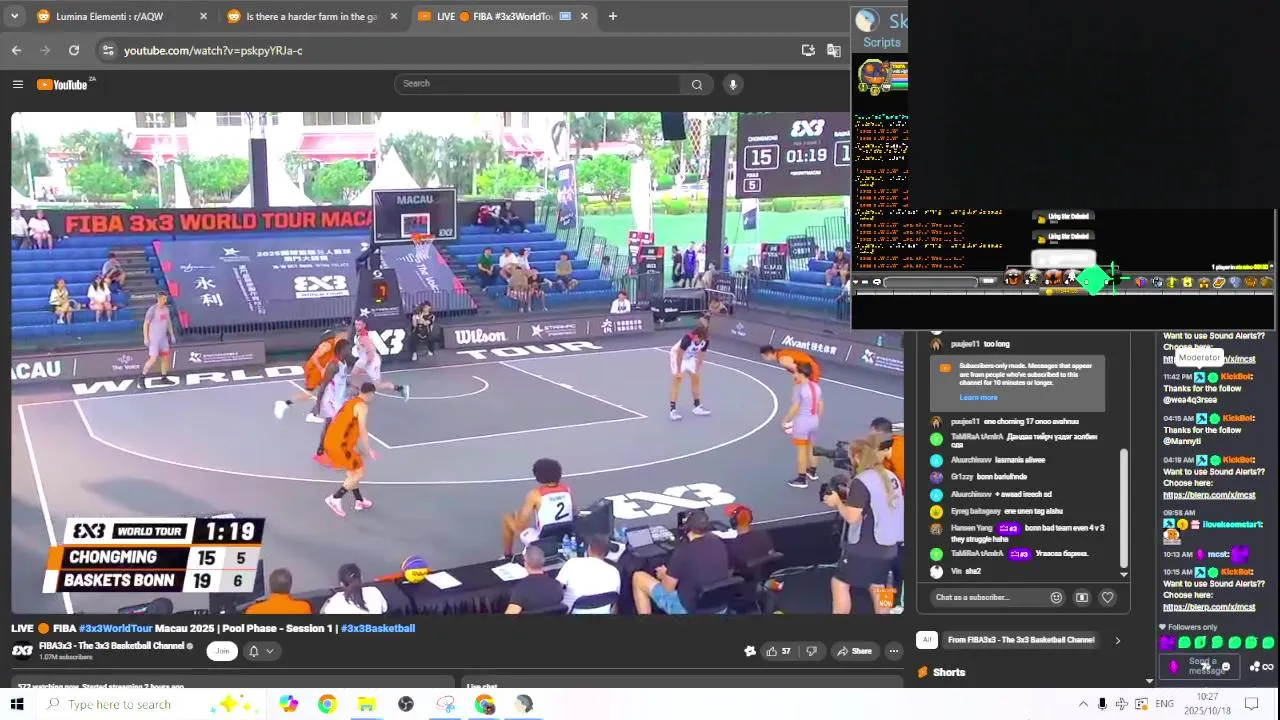Open OBS Studio from the taskbar
This screenshot has height=720, width=1280.
(x=405, y=704)
